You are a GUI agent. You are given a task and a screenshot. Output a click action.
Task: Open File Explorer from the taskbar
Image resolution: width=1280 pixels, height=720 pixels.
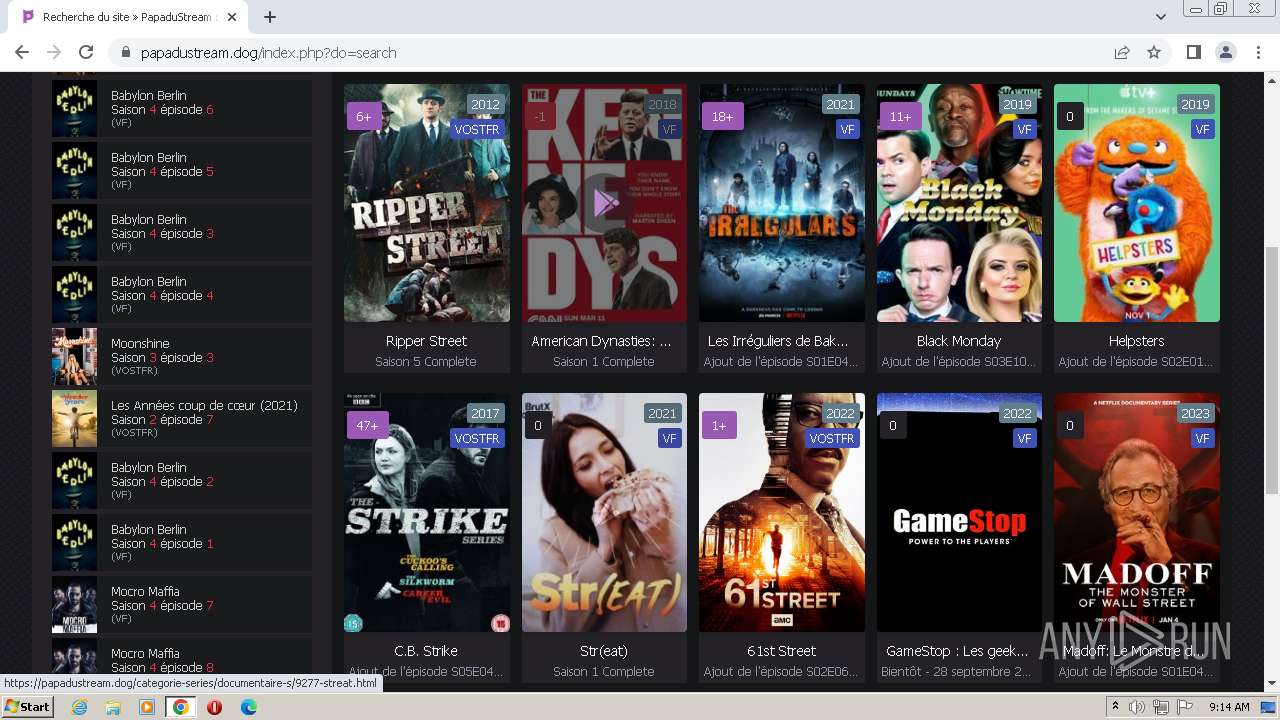(x=113, y=707)
